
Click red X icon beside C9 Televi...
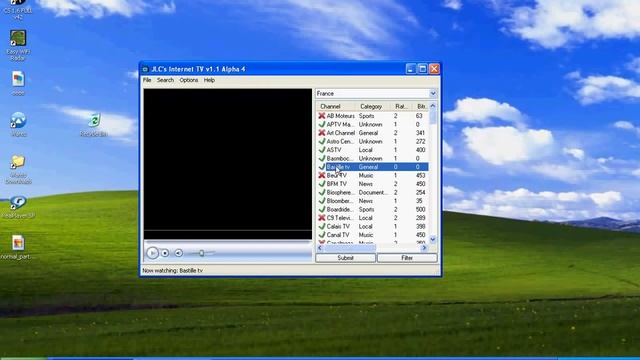322,218
